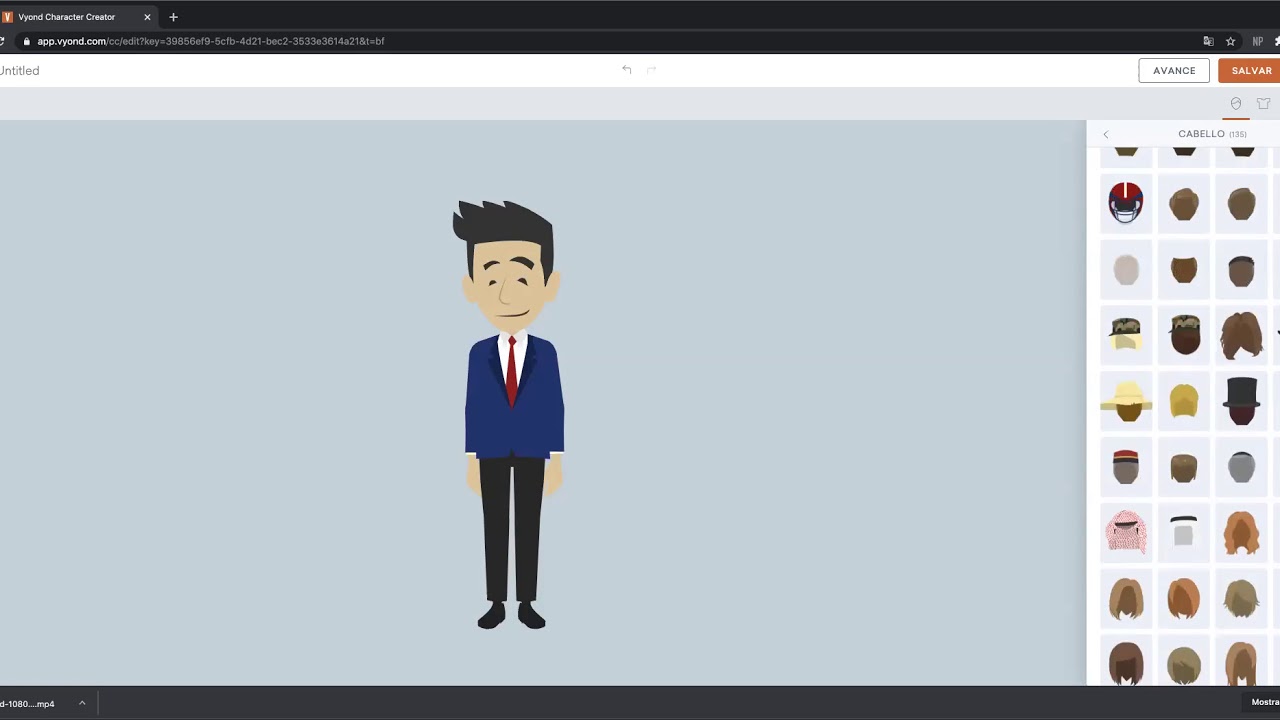The width and height of the screenshot is (1280, 720).
Task: Go back from the CABELLO panel
Action: 1106,134
